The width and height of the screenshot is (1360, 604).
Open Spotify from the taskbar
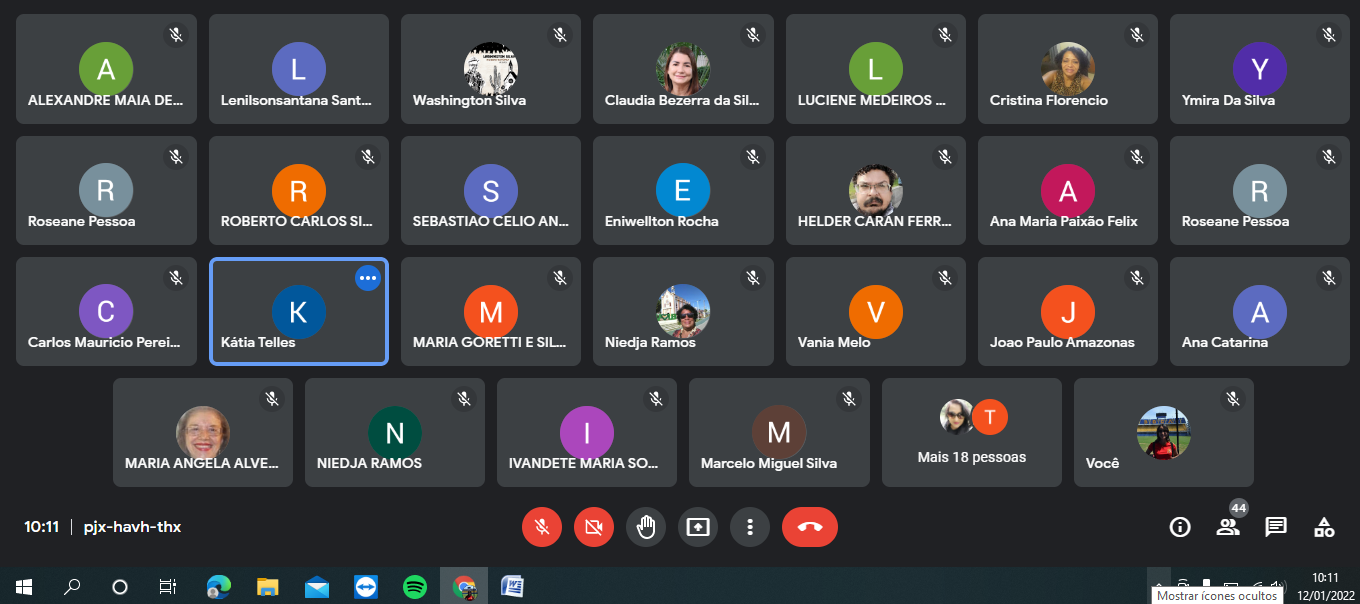point(415,586)
